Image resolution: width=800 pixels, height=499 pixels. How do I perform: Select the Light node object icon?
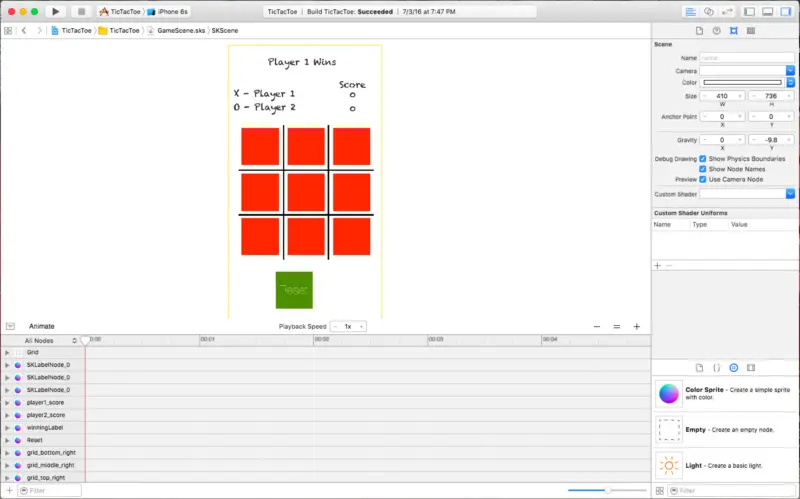point(669,465)
